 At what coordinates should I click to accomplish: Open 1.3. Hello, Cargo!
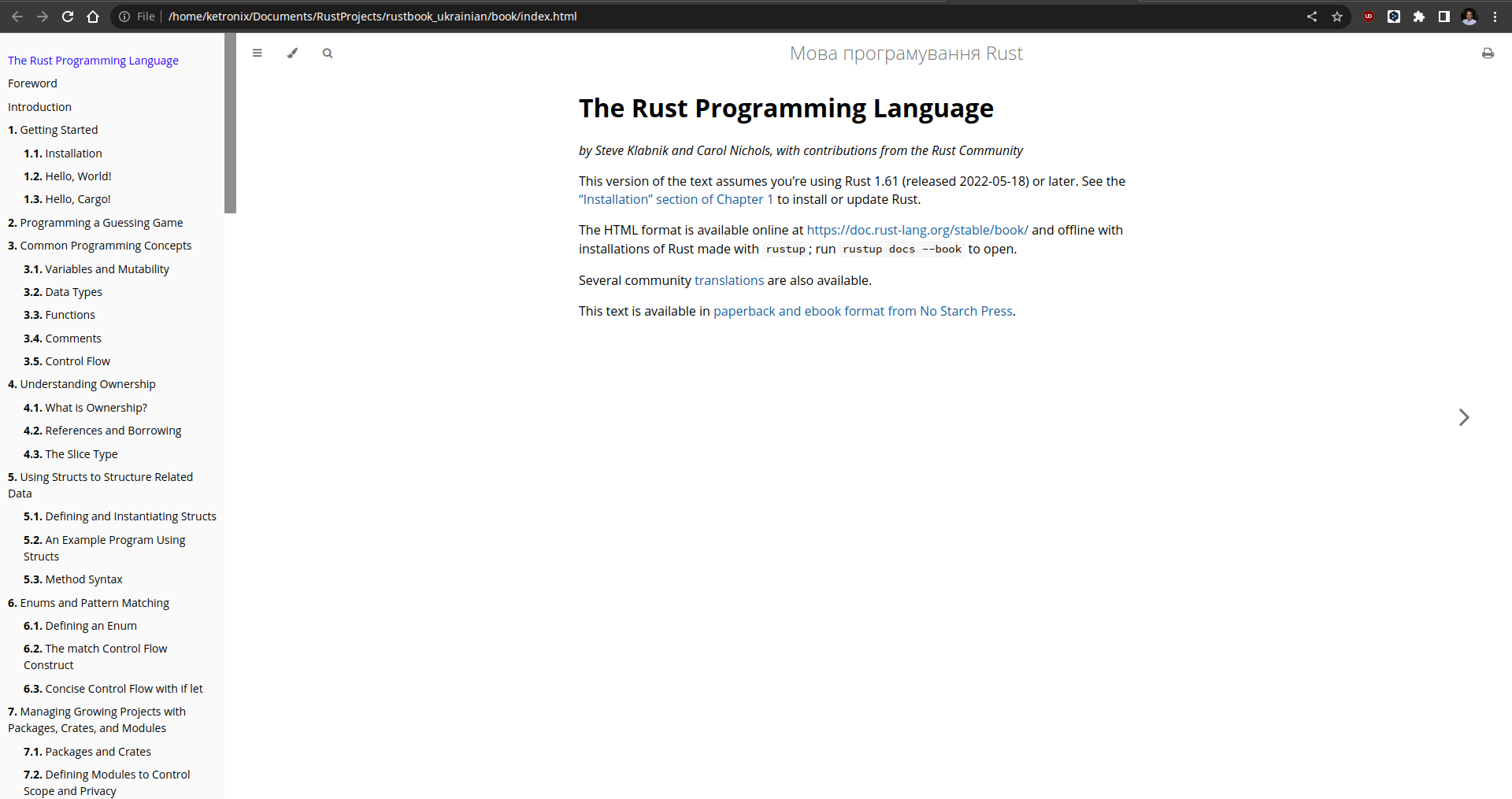click(x=67, y=199)
